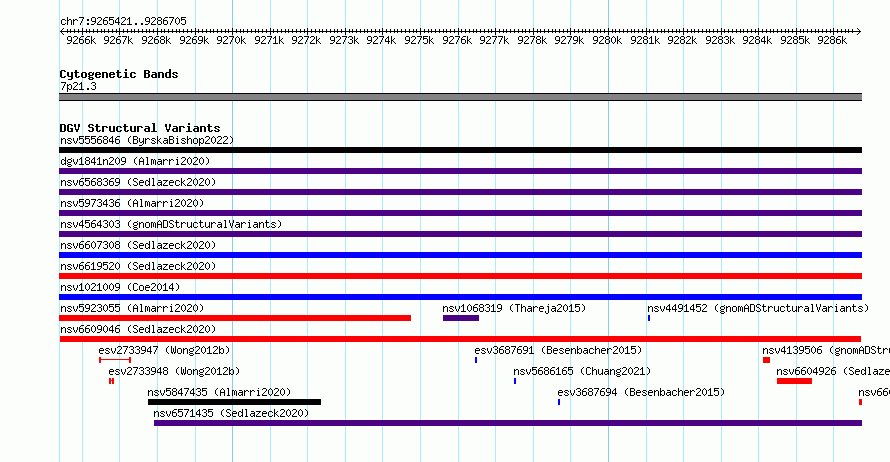Select the red nsv6609046 variant bar

click(x=460, y=339)
